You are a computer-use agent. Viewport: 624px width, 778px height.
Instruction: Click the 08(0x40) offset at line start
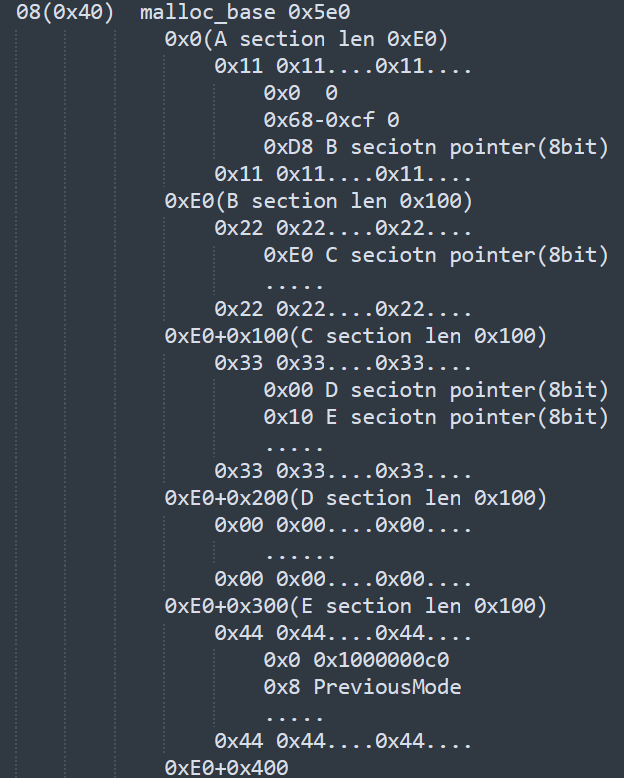click(x=65, y=13)
